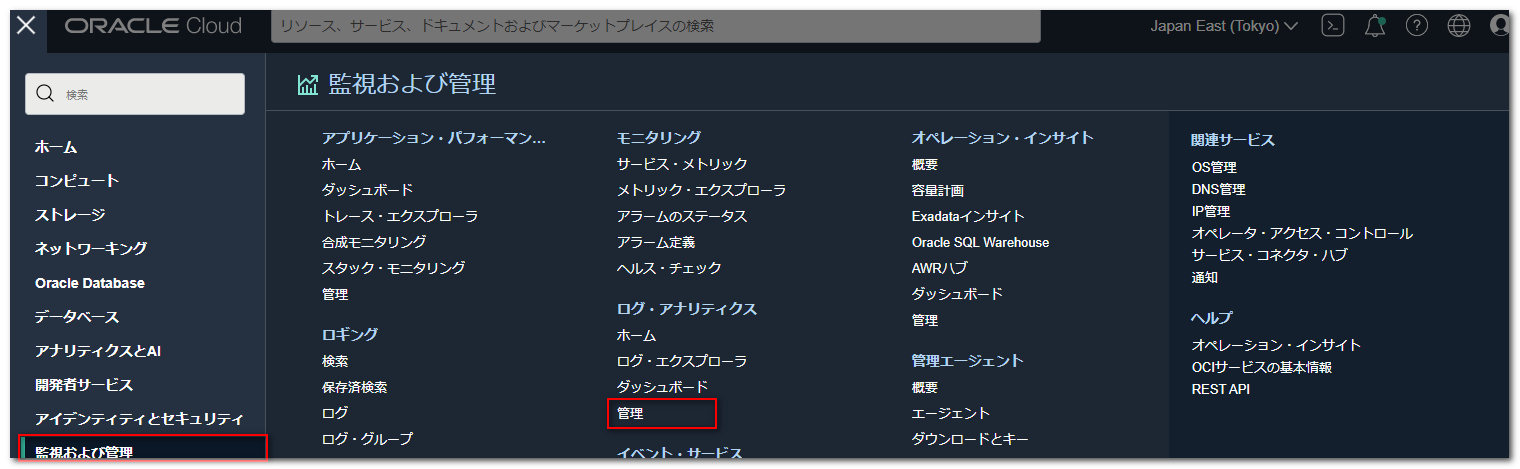The width and height of the screenshot is (1520, 469).
Task: Open 通知 under 関連サービス
Action: pyautogui.click(x=1205, y=277)
